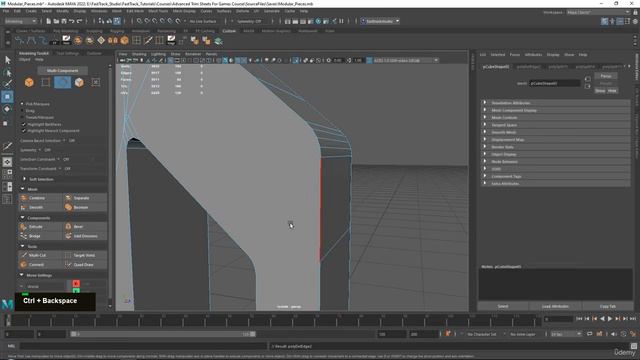The image size is (640, 360).
Task: Expand Smooth Mesh section
Action: click(555, 132)
